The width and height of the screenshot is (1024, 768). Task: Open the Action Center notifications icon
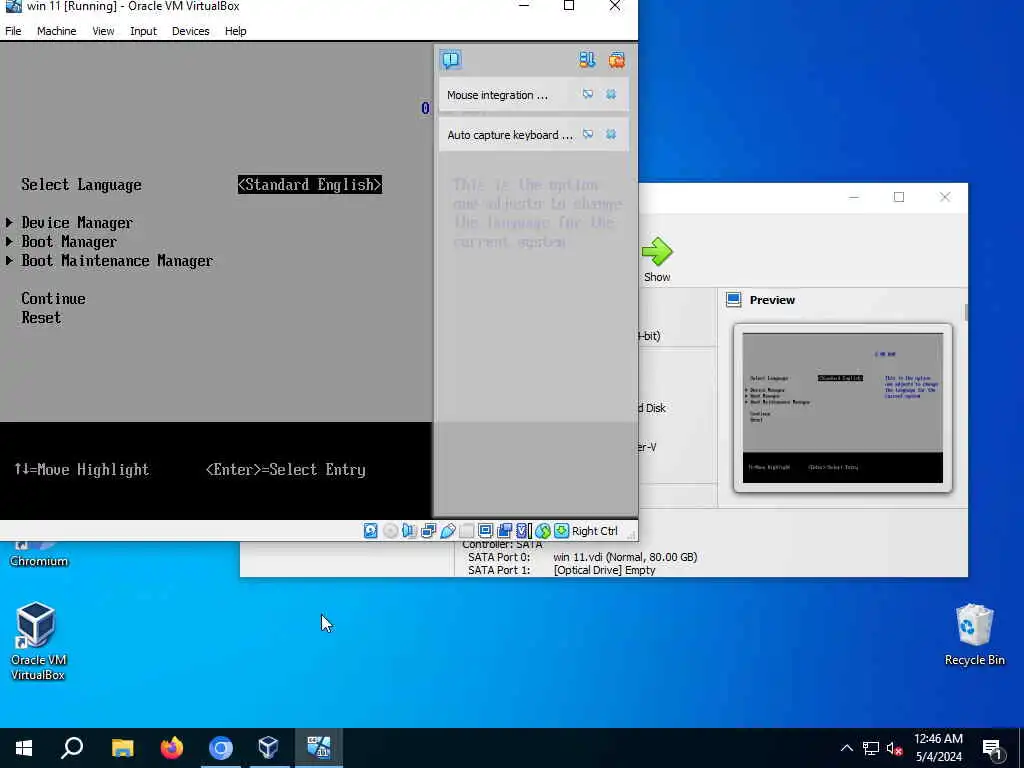[992, 749]
